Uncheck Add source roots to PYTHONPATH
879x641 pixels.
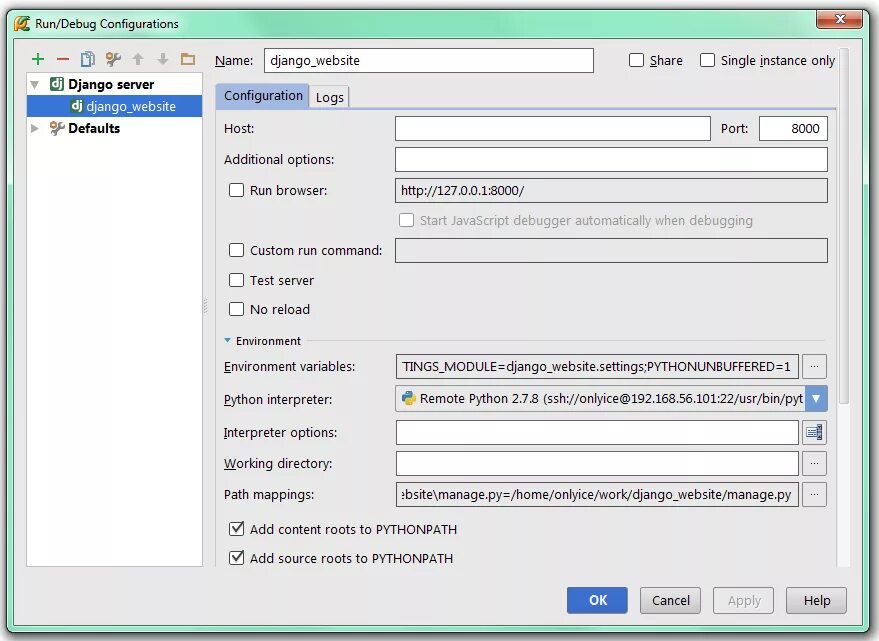click(x=237, y=558)
